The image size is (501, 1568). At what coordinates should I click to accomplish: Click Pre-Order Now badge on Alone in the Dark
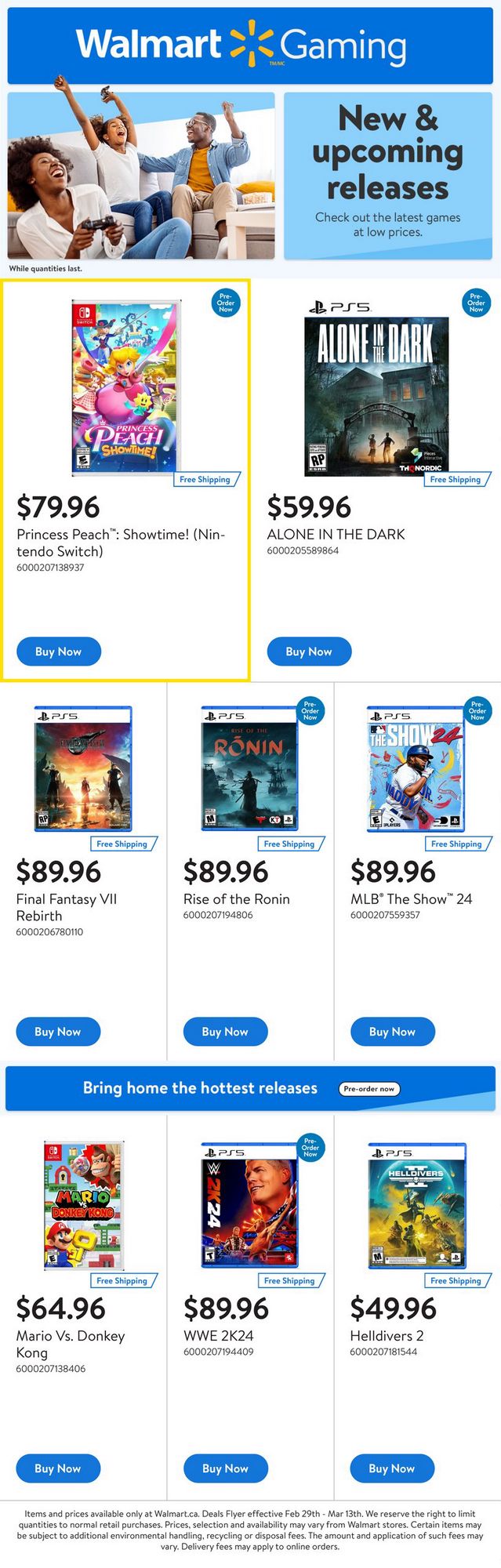click(x=476, y=303)
